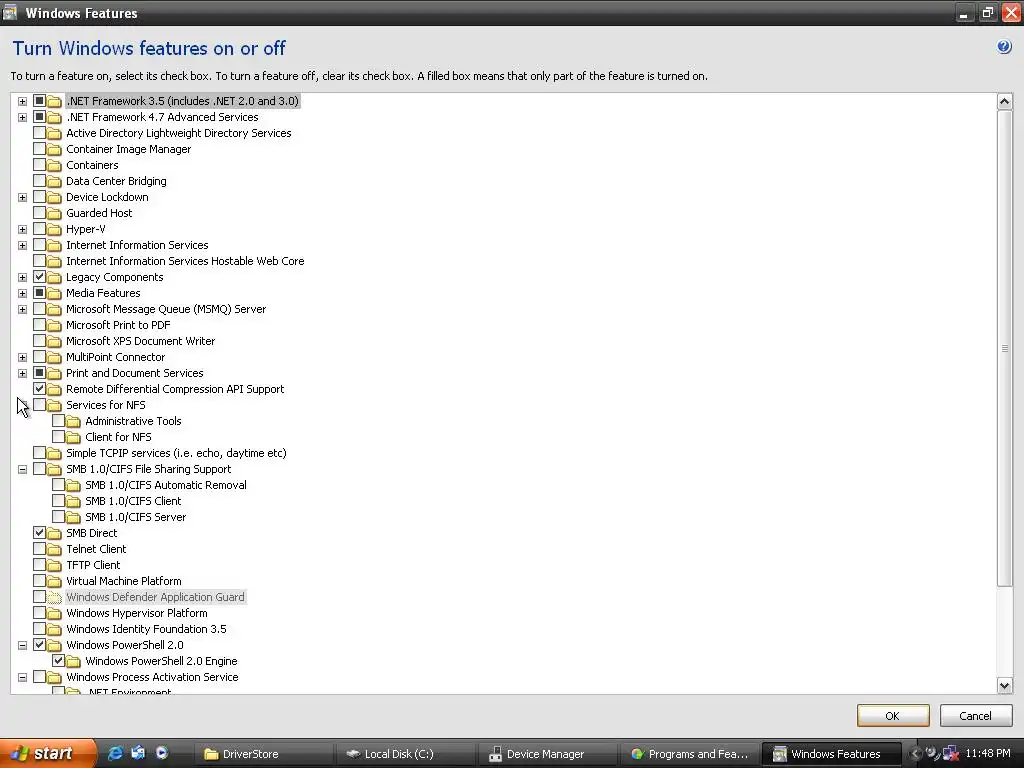
Task: Click the folder icon beside Telnet Client
Action: pos(54,549)
